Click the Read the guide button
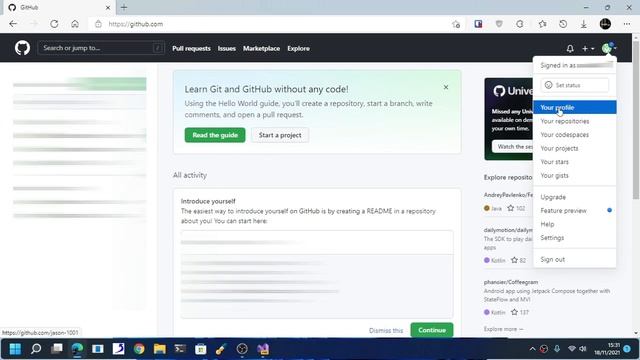 coord(215,135)
